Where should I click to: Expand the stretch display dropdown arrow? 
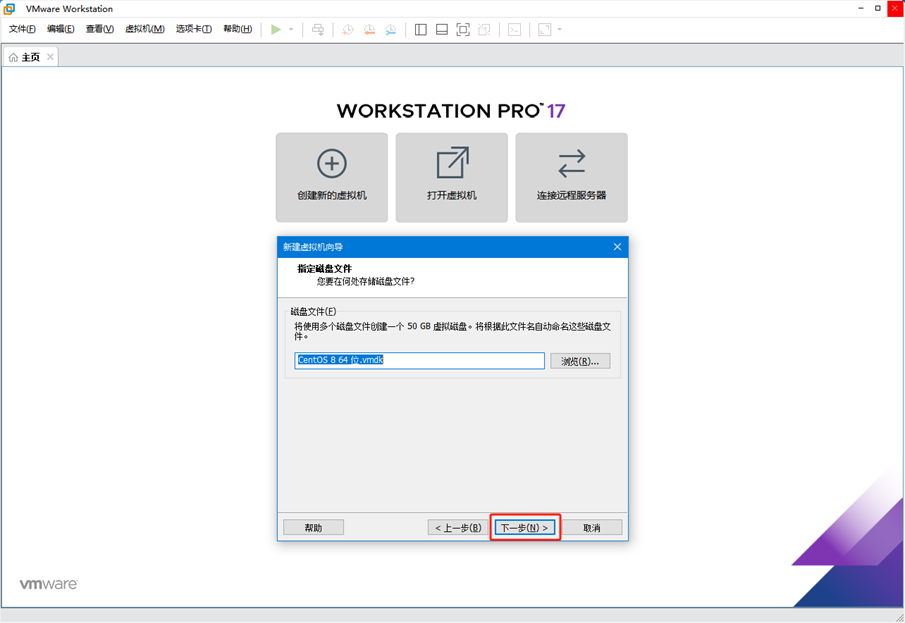coord(559,29)
